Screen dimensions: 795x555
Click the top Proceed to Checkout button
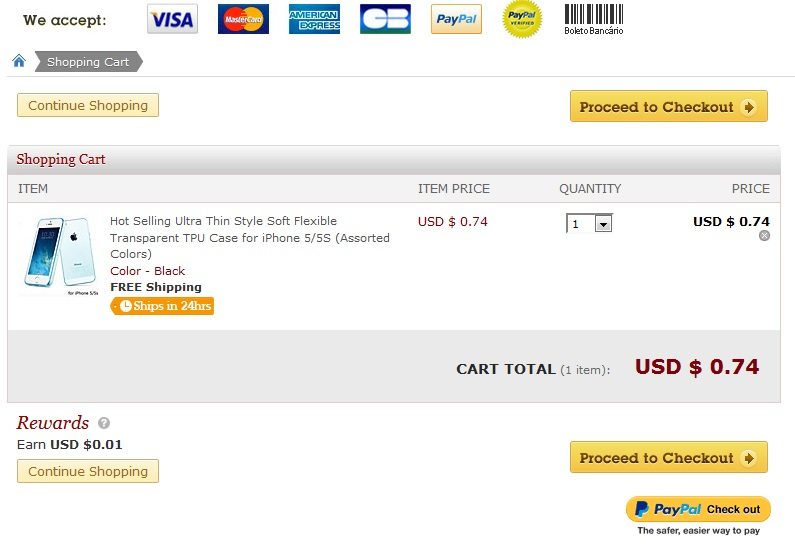[x=668, y=107]
